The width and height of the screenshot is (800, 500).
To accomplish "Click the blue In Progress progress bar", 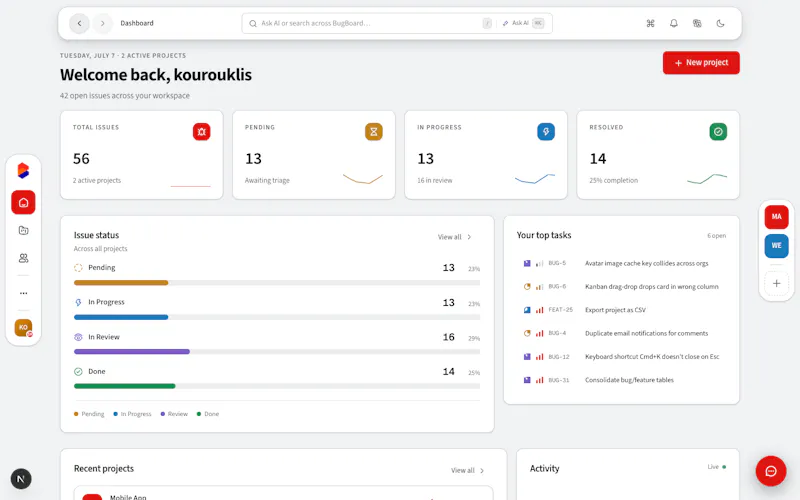I will [121, 317].
